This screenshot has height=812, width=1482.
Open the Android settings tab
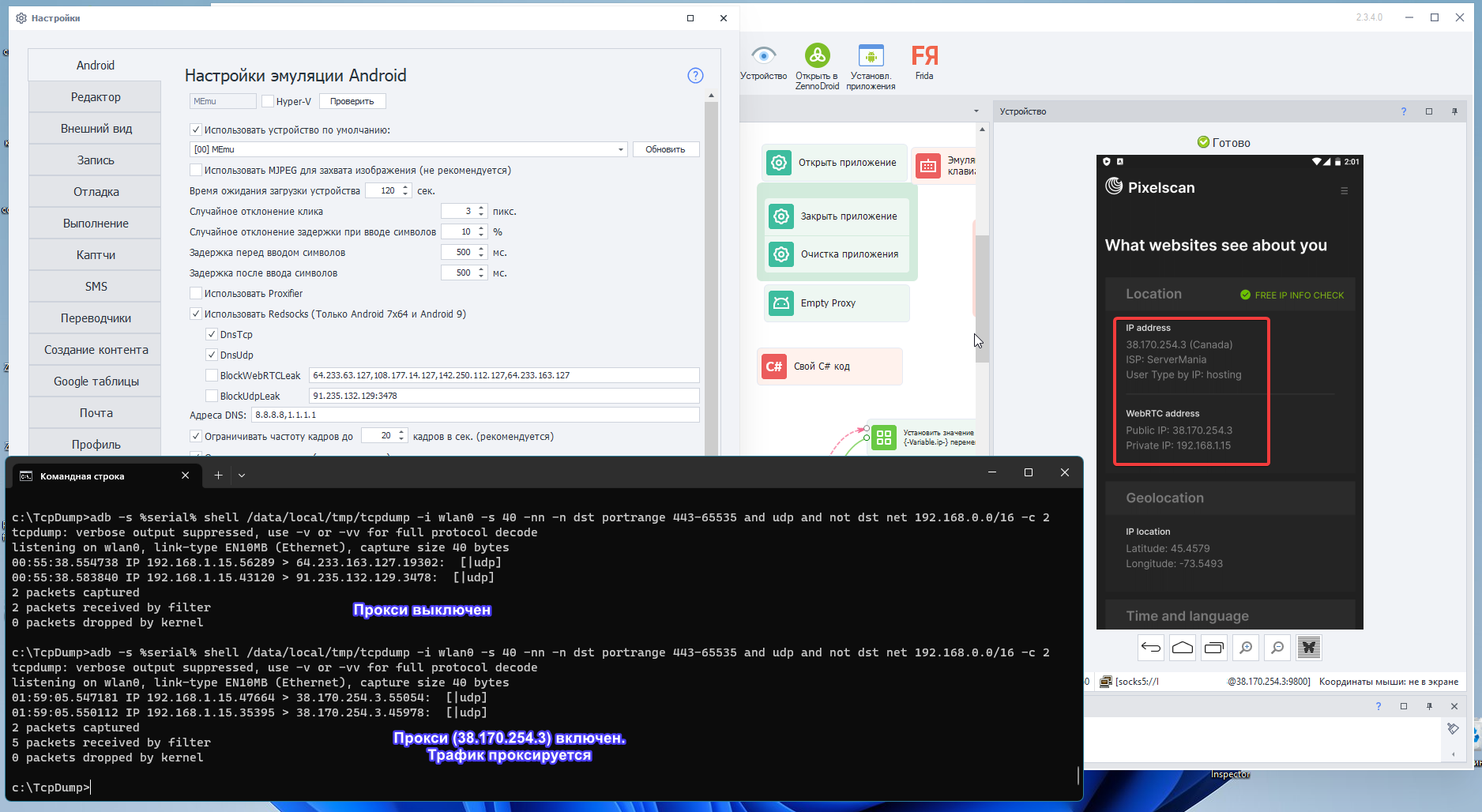coord(95,65)
